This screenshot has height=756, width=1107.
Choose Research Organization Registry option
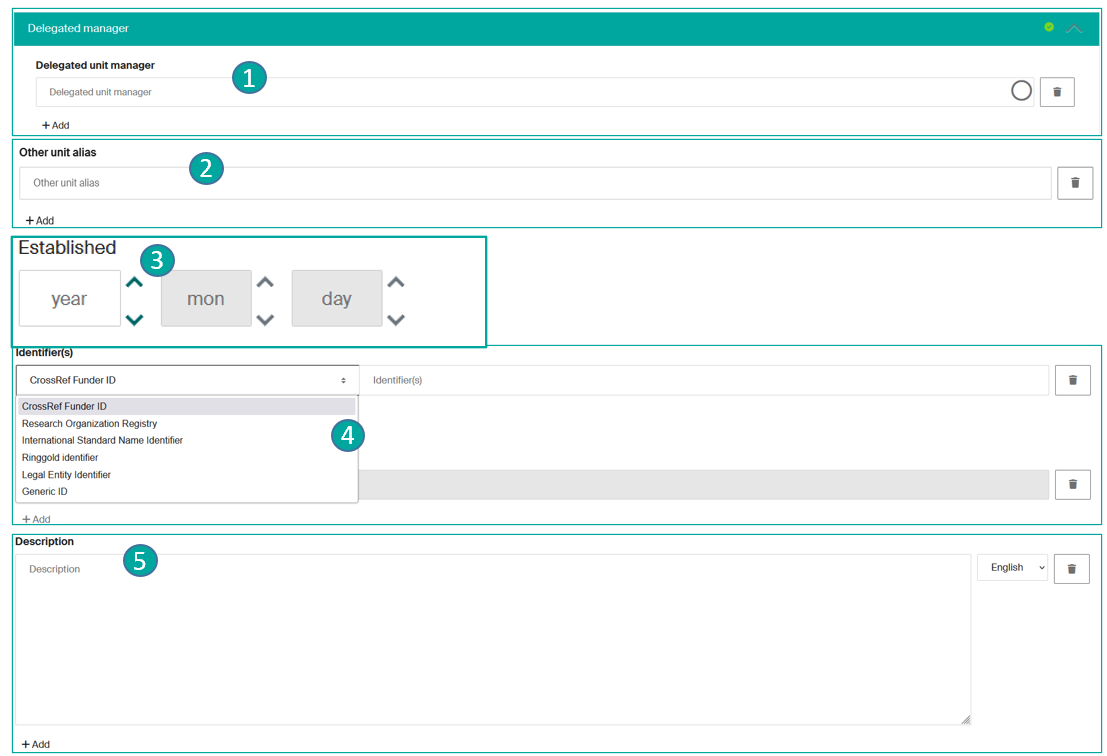coord(89,424)
